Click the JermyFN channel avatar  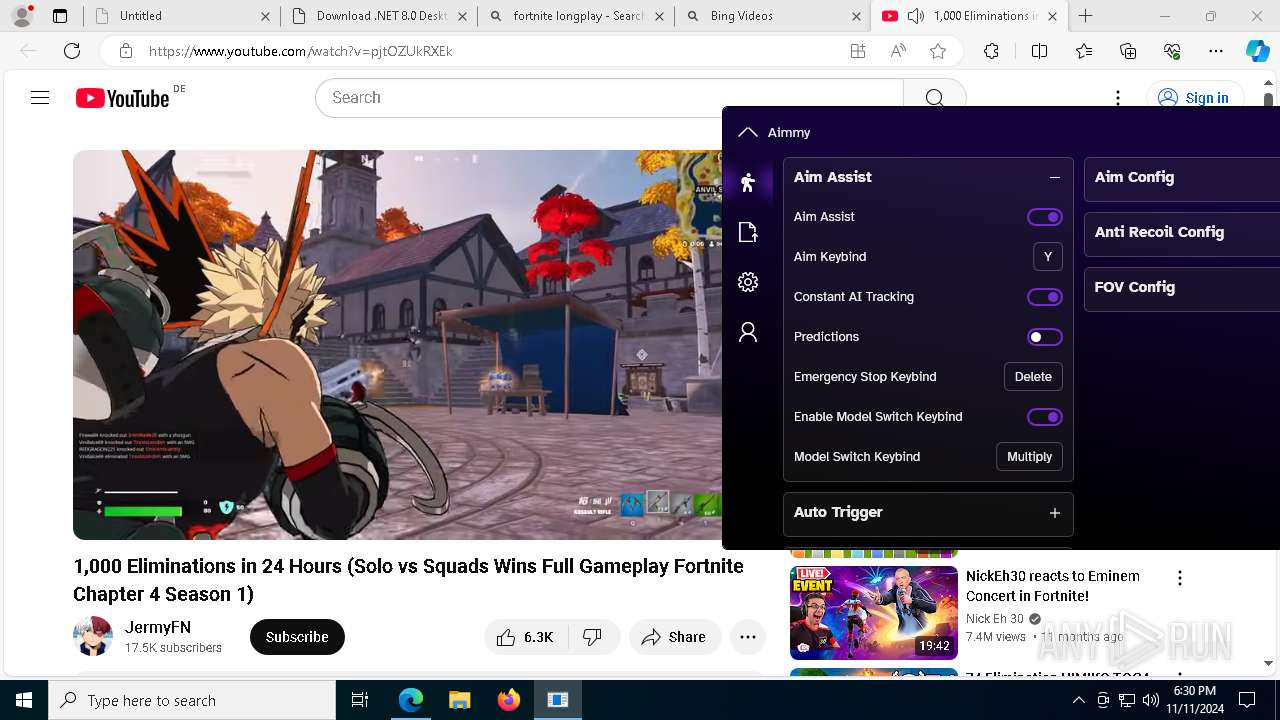[x=93, y=637]
